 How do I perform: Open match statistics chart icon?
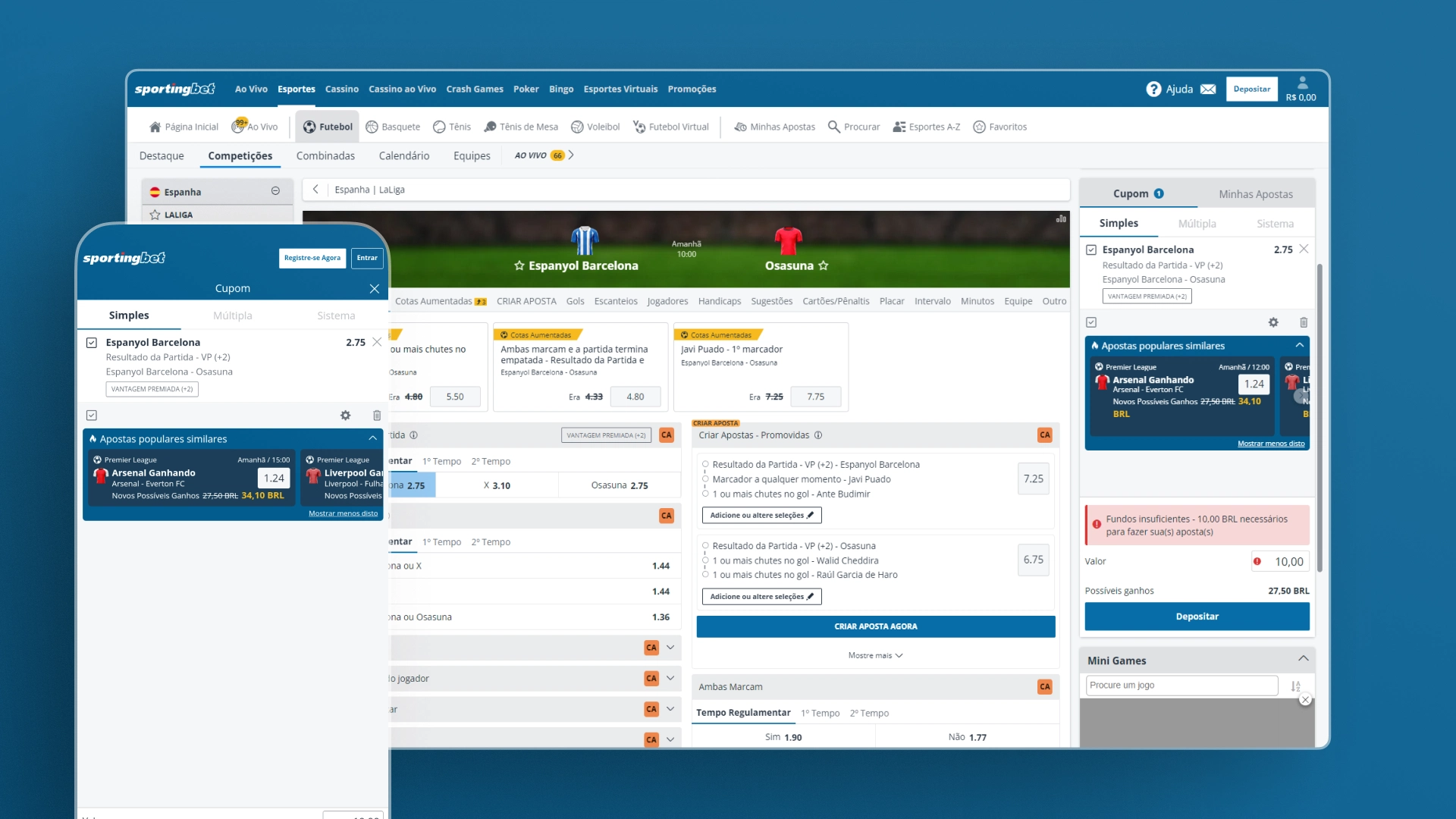coord(1061,218)
